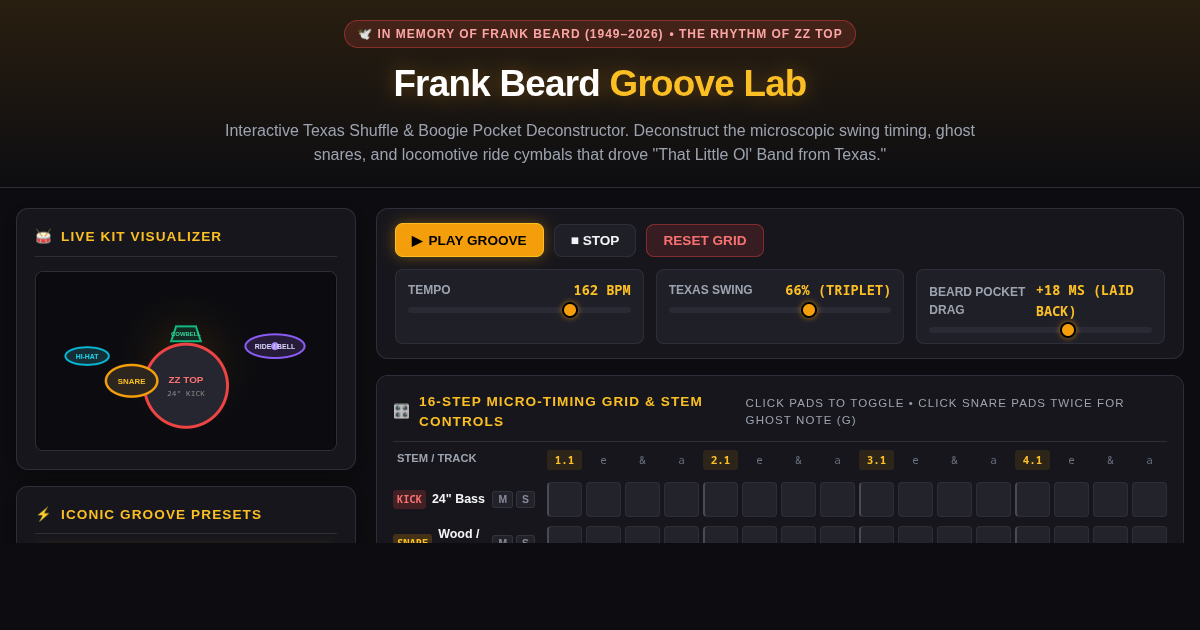The image size is (1200, 630).
Task: Toggle the Kick pad on the '&' of beat 1
Action: tap(642, 499)
